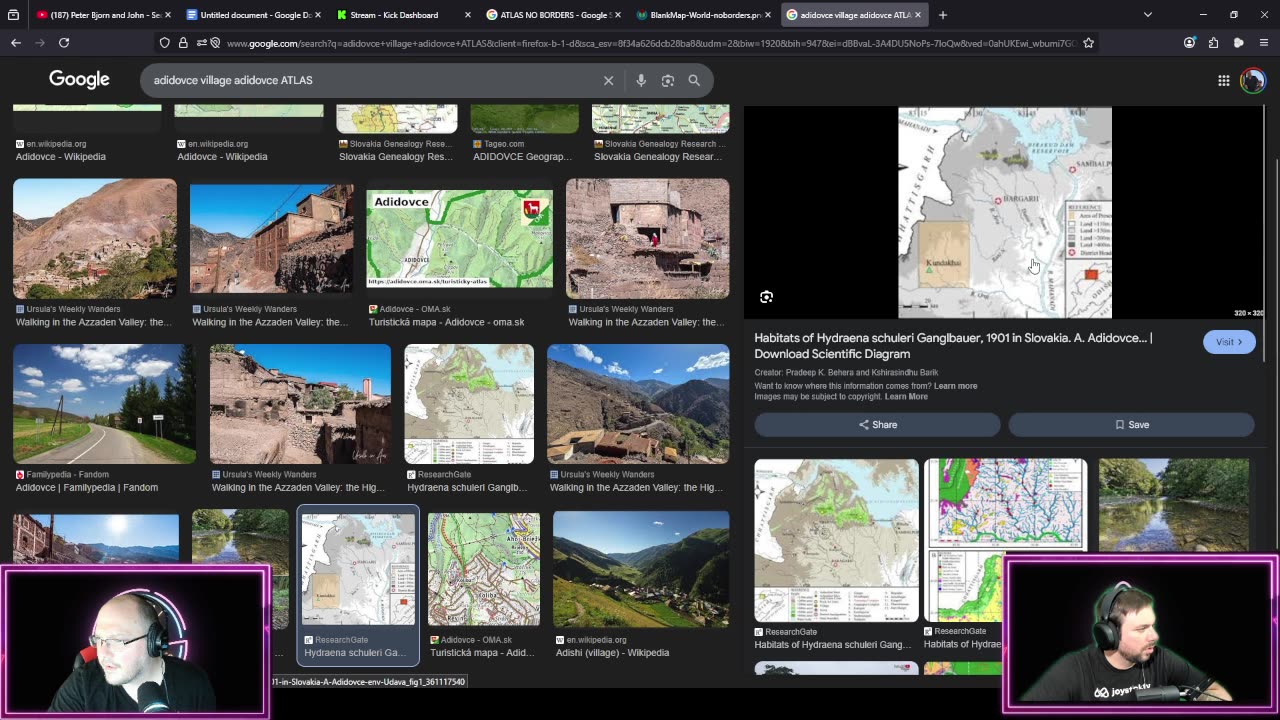Open the Google account avatar
1280x720 pixels.
click(1252, 80)
